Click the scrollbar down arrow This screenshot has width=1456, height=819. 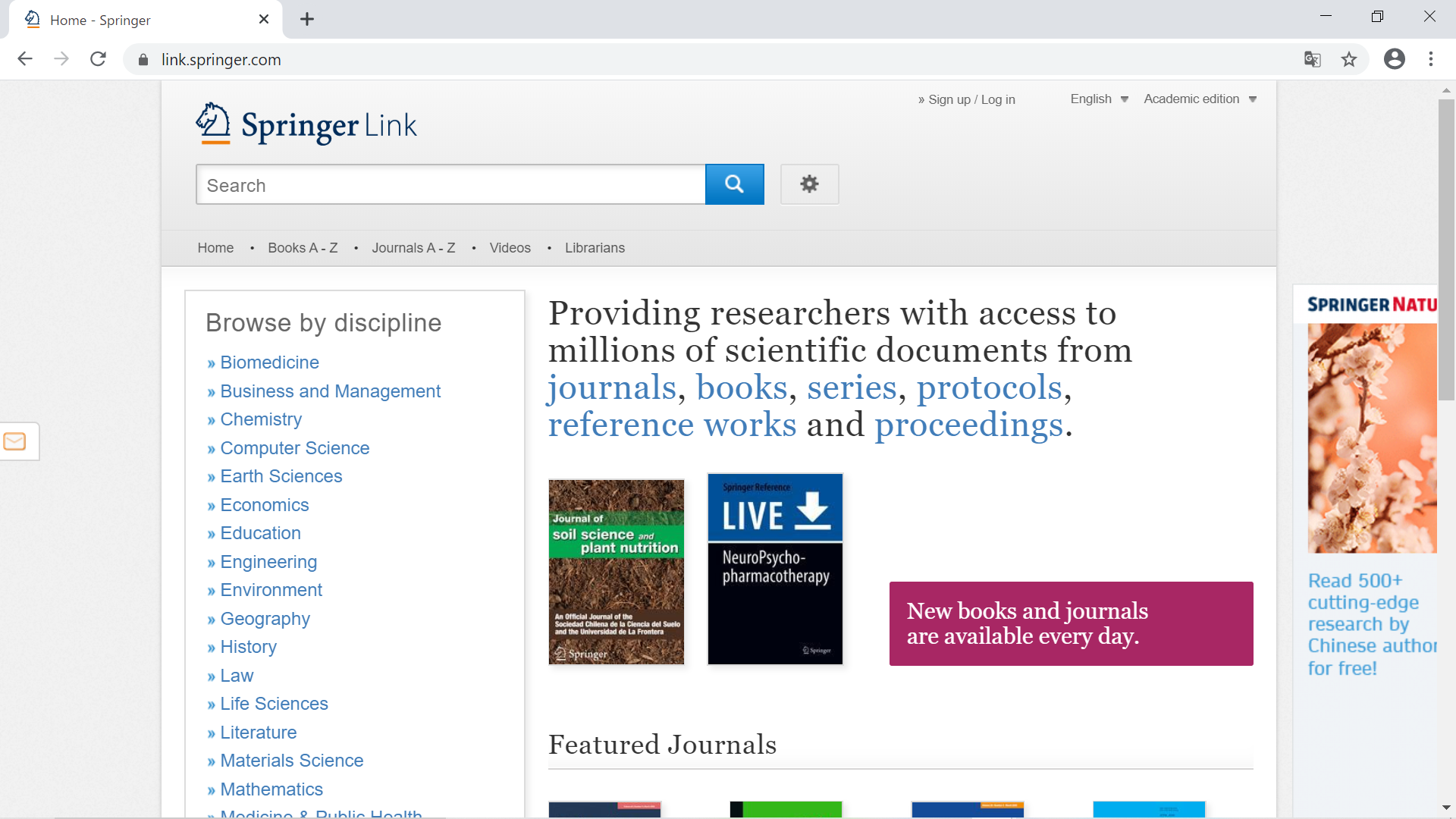coord(1446,808)
